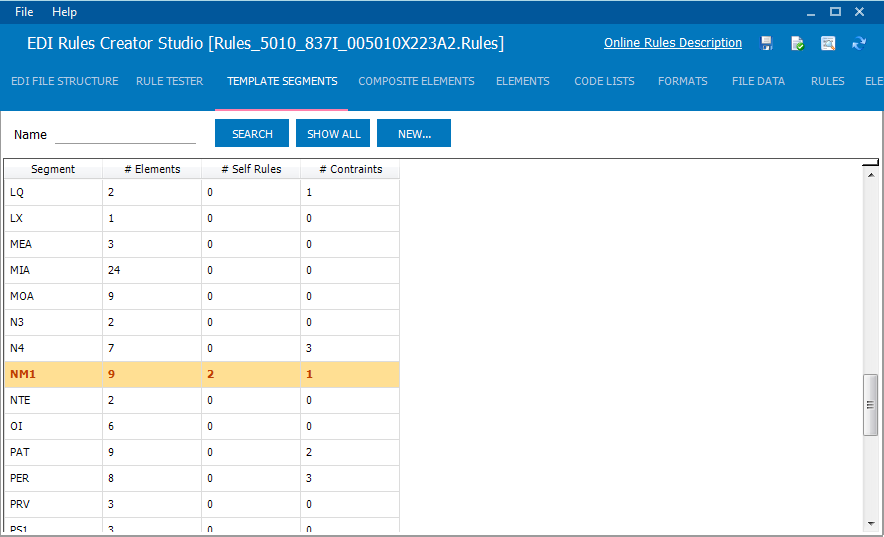
Task: Click the SHOW ALL button
Action: tap(333, 134)
